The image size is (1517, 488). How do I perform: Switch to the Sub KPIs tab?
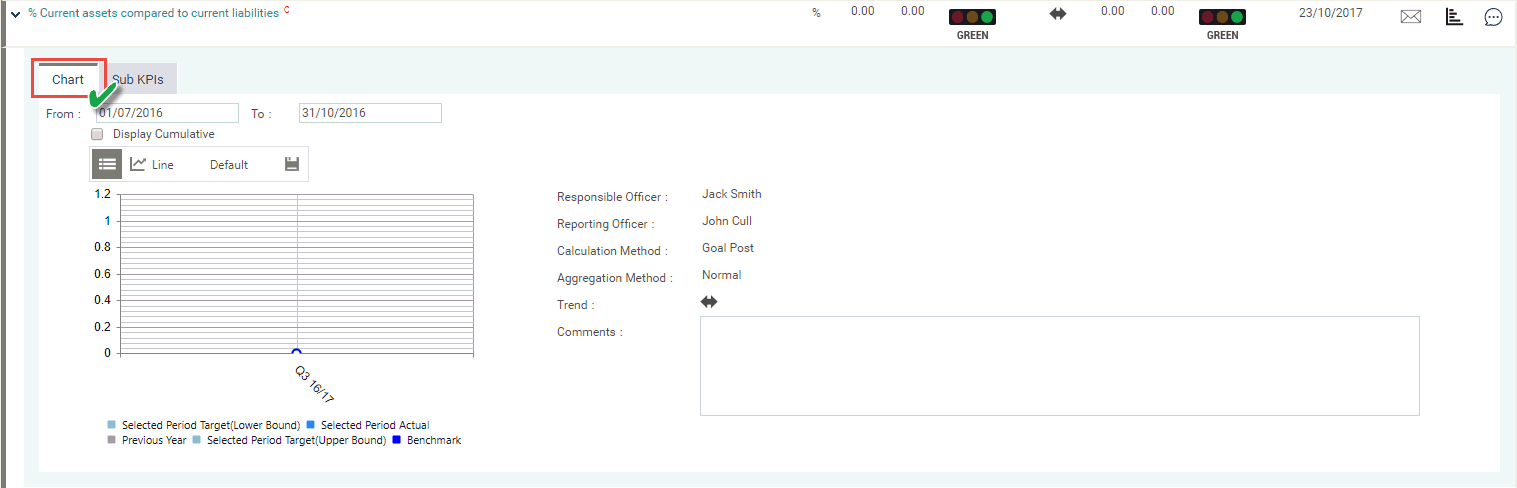[x=138, y=79]
